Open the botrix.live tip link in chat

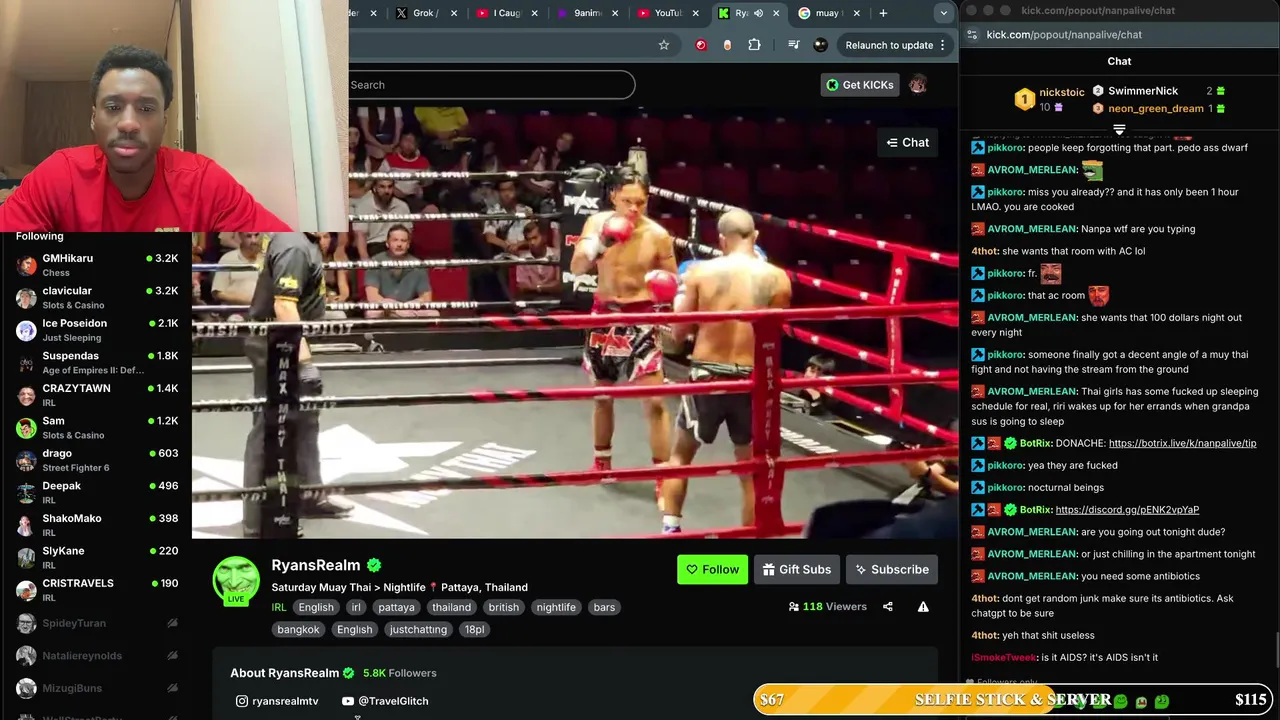coord(1182,443)
